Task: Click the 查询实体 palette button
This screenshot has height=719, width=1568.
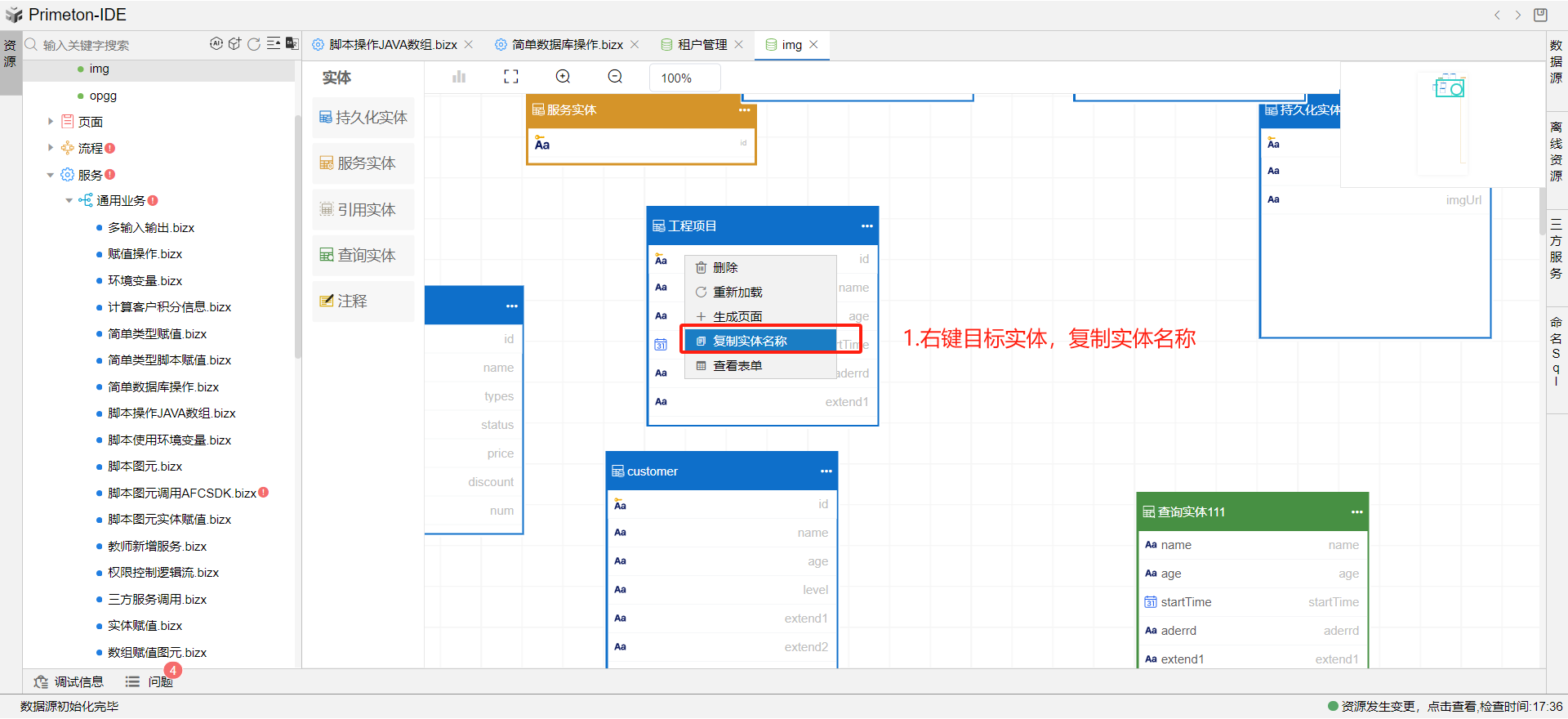Action: pyautogui.click(x=363, y=256)
